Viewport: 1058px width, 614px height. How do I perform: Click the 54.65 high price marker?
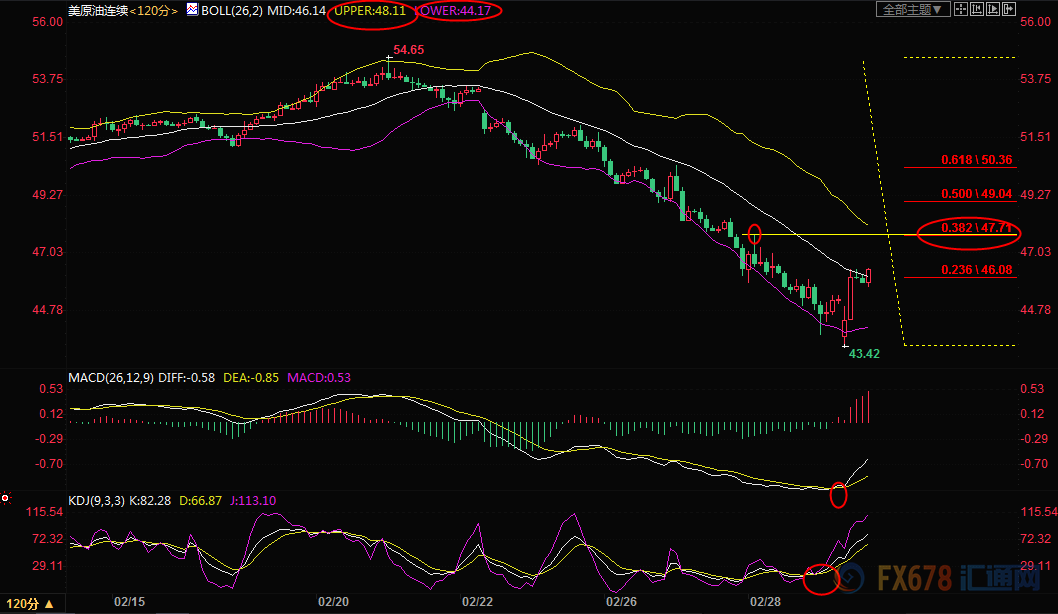point(408,49)
